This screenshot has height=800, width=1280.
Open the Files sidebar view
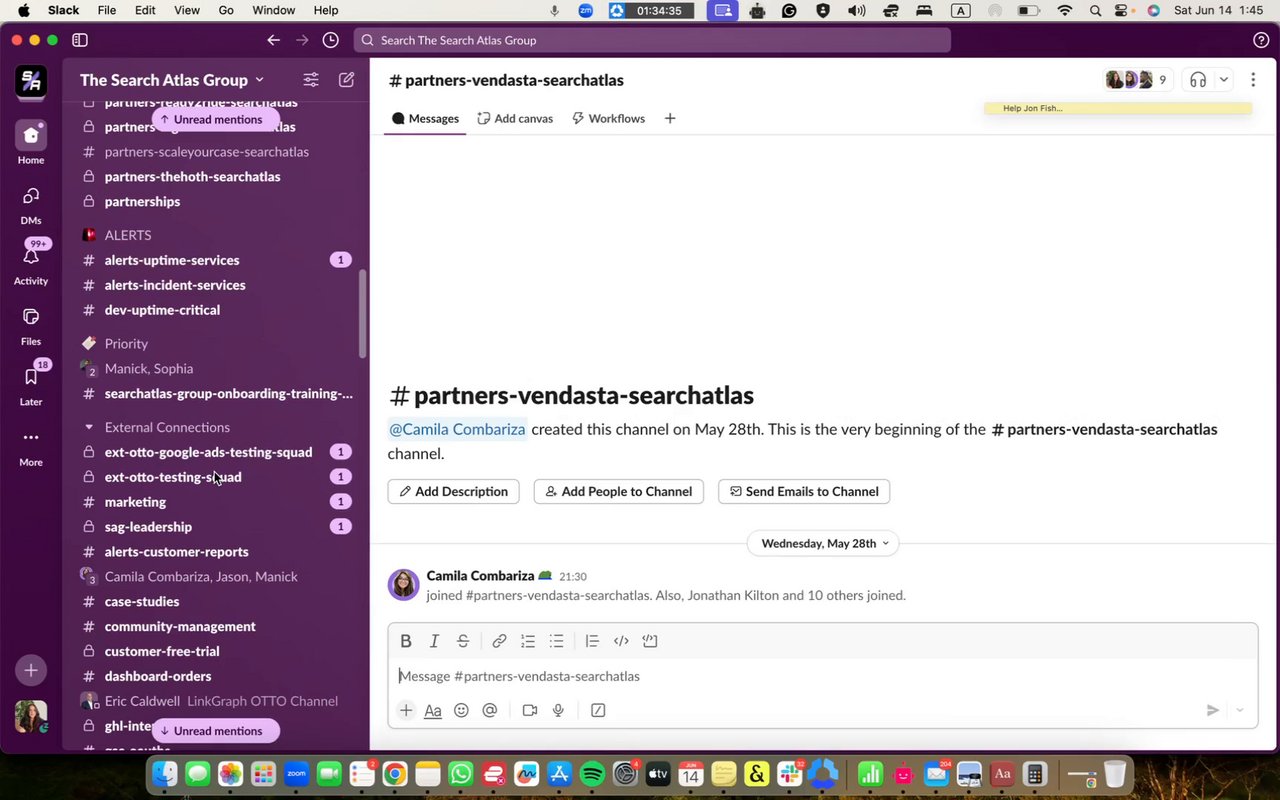tap(31, 325)
